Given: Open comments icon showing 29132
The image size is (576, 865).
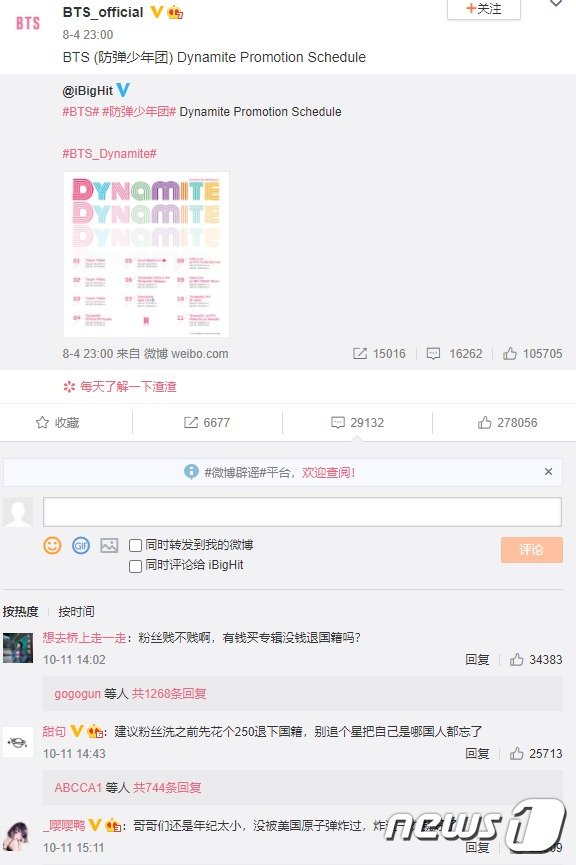Looking at the screenshot, I should (x=337, y=423).
